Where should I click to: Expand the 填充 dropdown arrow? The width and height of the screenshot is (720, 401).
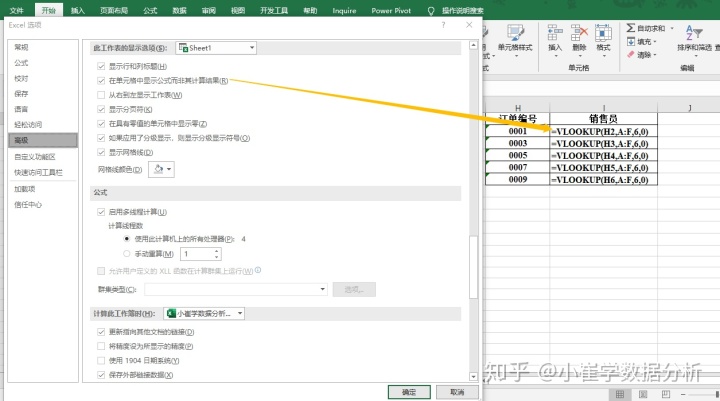[655, 42]
